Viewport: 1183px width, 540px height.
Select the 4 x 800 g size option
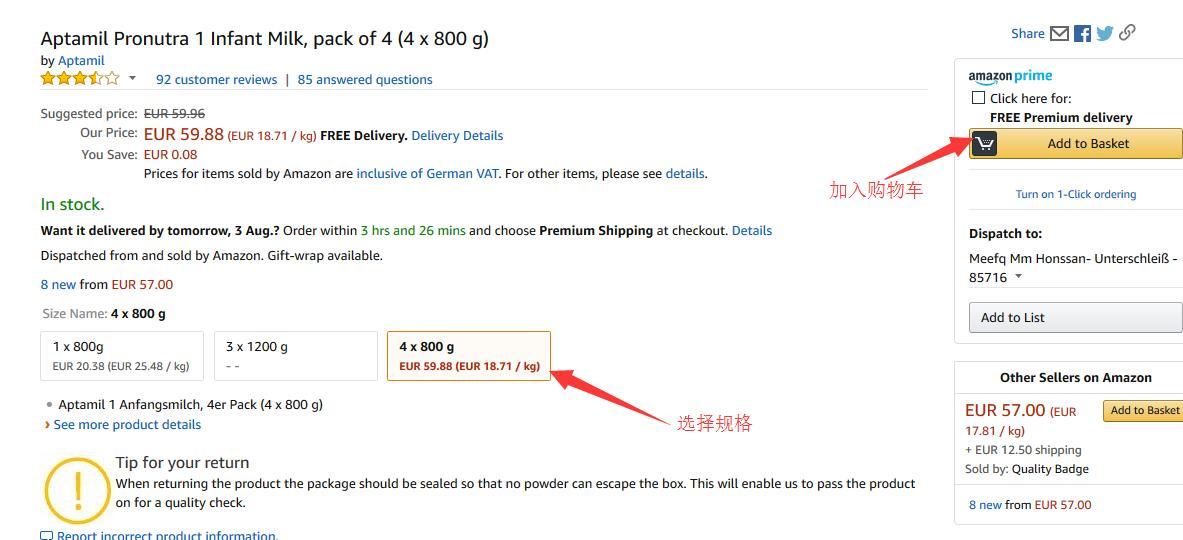pyautogui.click(x=469, y=356)
